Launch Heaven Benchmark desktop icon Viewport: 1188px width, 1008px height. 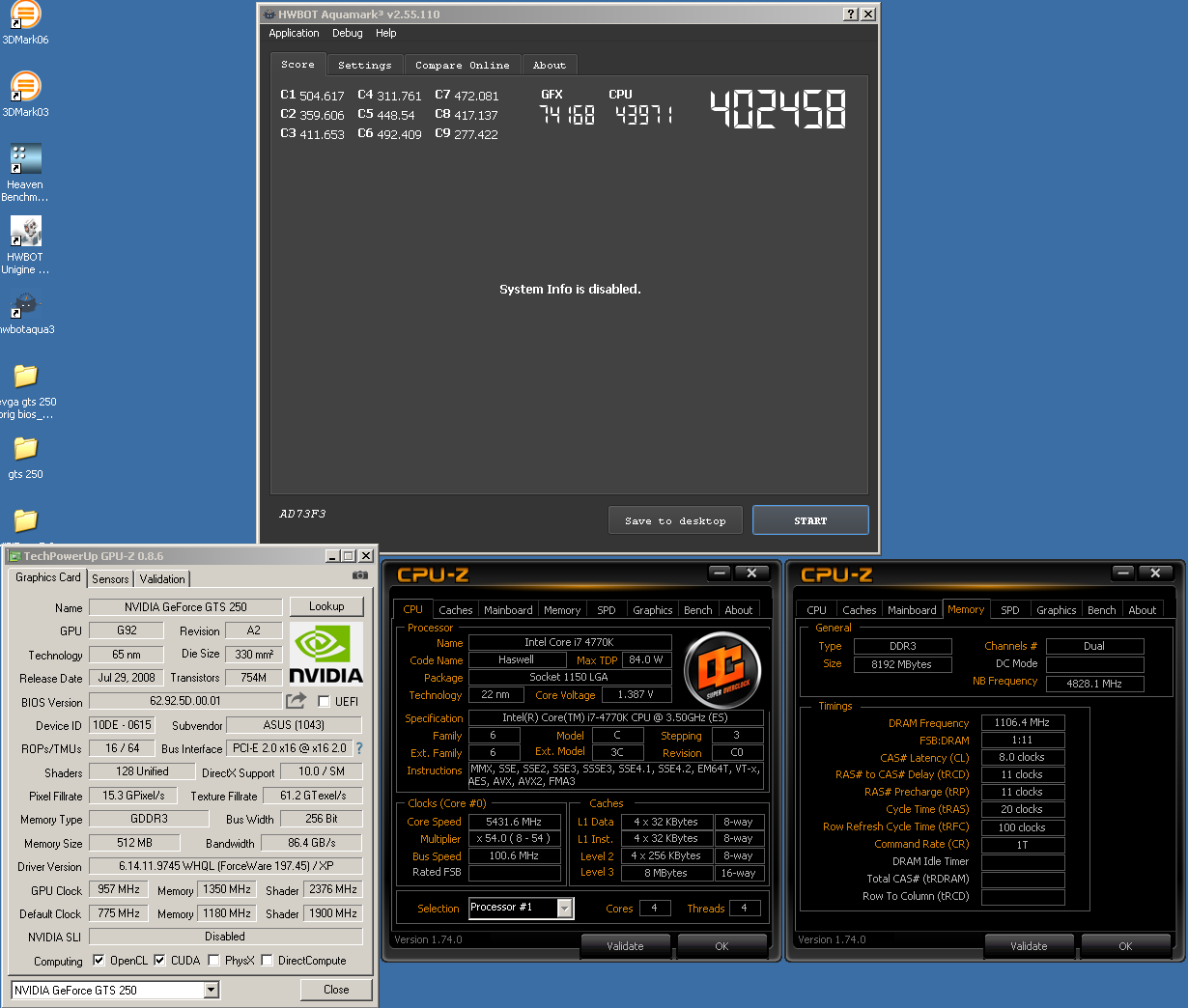pos(25,172)
